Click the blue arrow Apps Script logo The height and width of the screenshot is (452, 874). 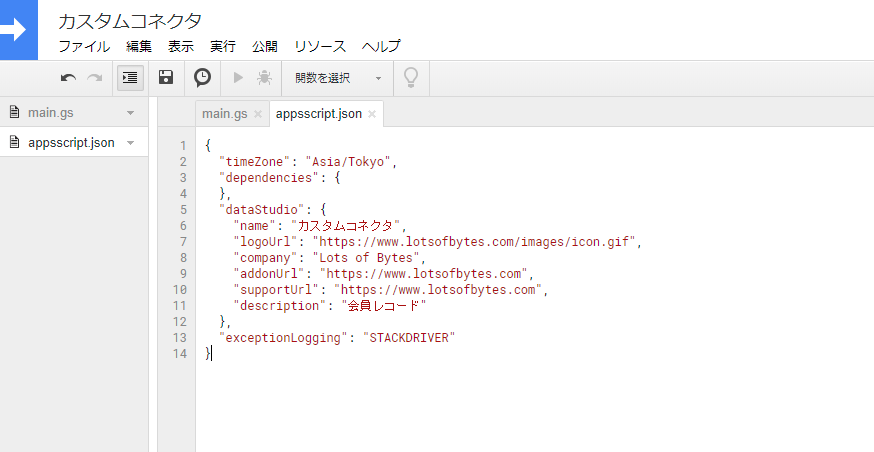click(18, 30)
